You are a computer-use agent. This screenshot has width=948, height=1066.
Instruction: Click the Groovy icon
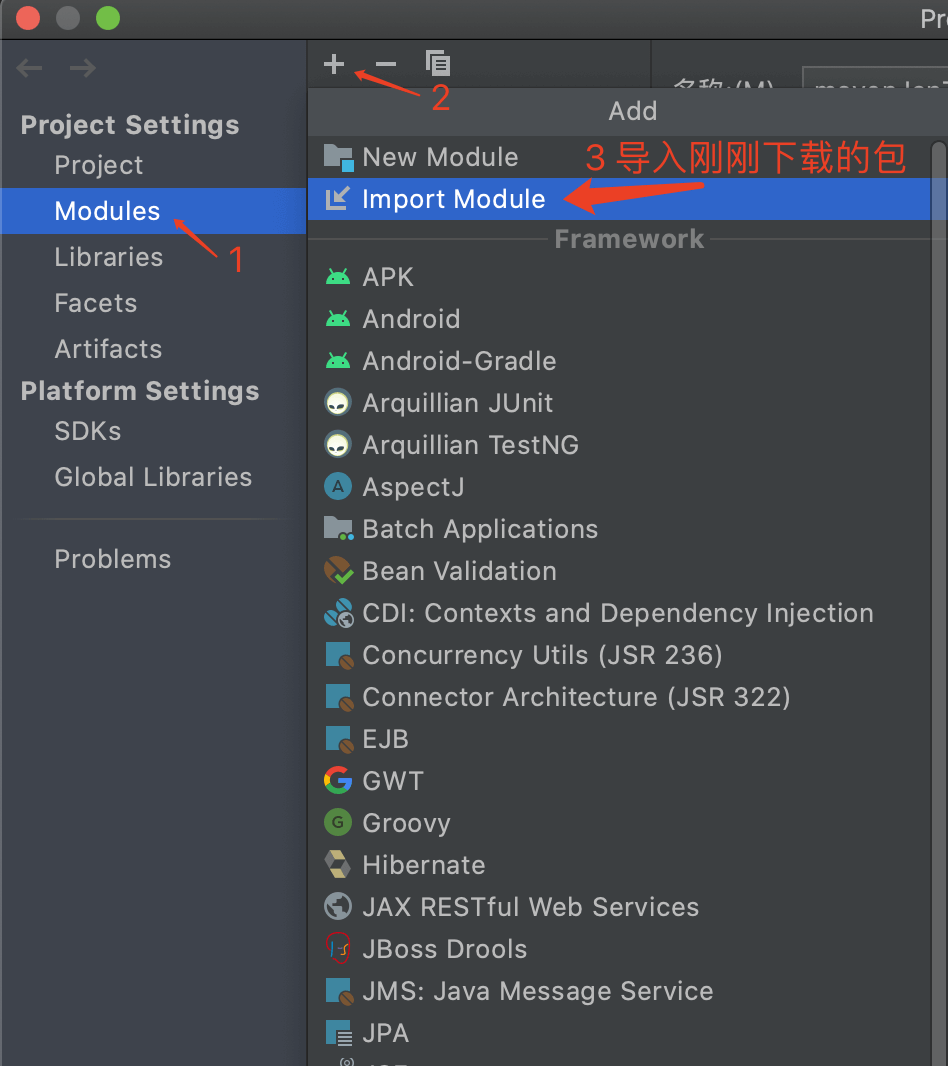[x=338, y=823]
